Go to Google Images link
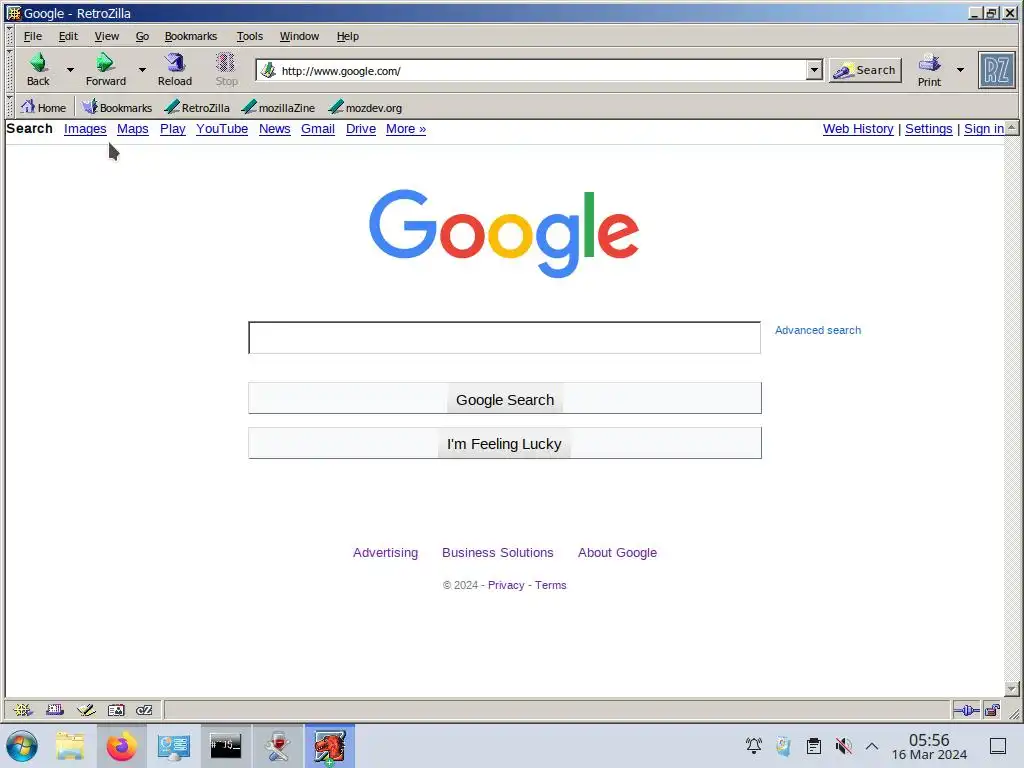This screenshot has height=768, width=1024. 85,129
